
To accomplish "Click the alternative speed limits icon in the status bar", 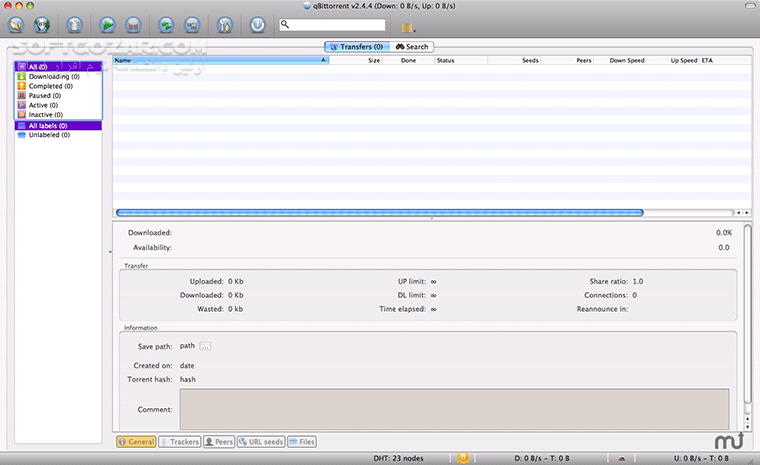I will [622, 458].
